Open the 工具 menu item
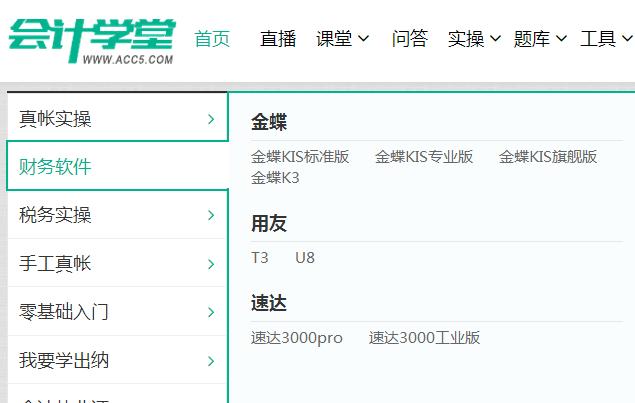The height and width of the screenshot is (403, 635). (598, 39)
